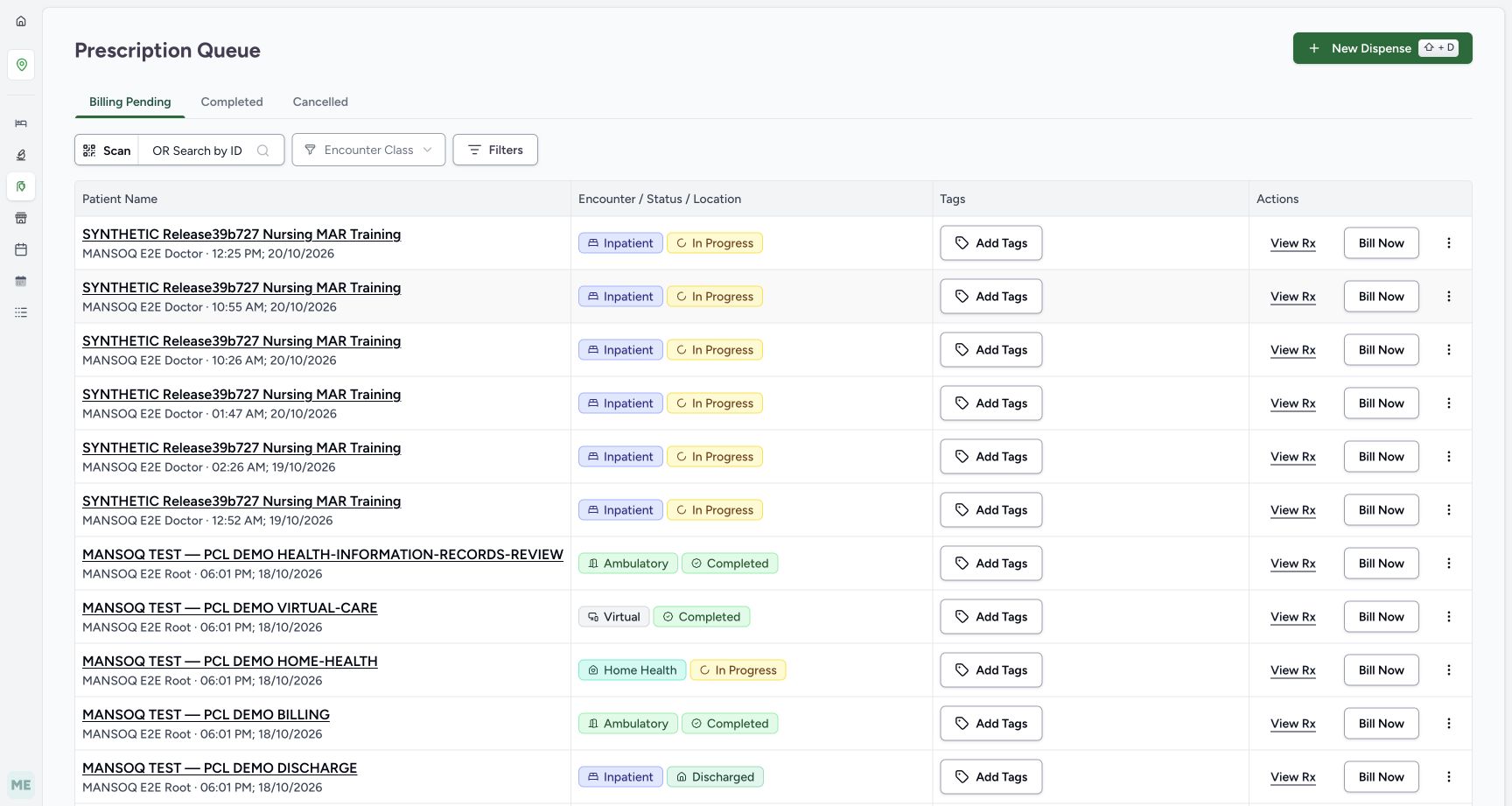
Task: Open patient MANSOQ TEST PCL DEMO BILLING
Action: click(206, 715)
